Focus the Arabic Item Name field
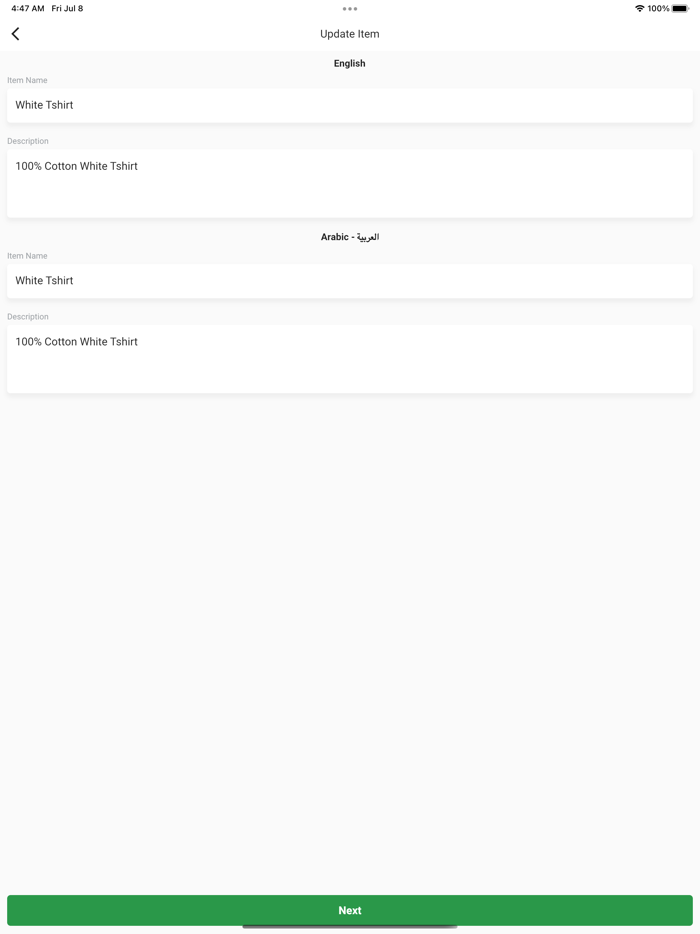700x934 pixels. pos(350,281)
